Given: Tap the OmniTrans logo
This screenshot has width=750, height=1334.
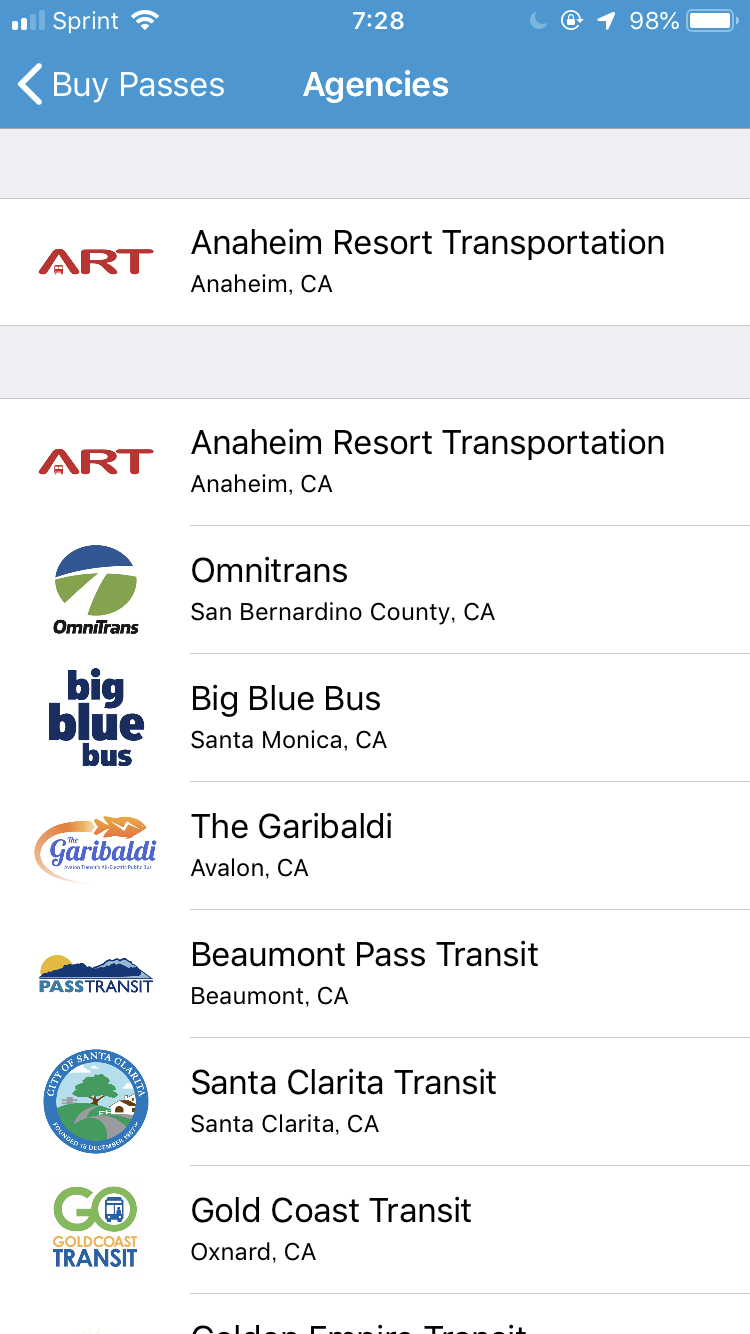Looking at the screenshot, I should pyautogui.click(x=96, y=590).
